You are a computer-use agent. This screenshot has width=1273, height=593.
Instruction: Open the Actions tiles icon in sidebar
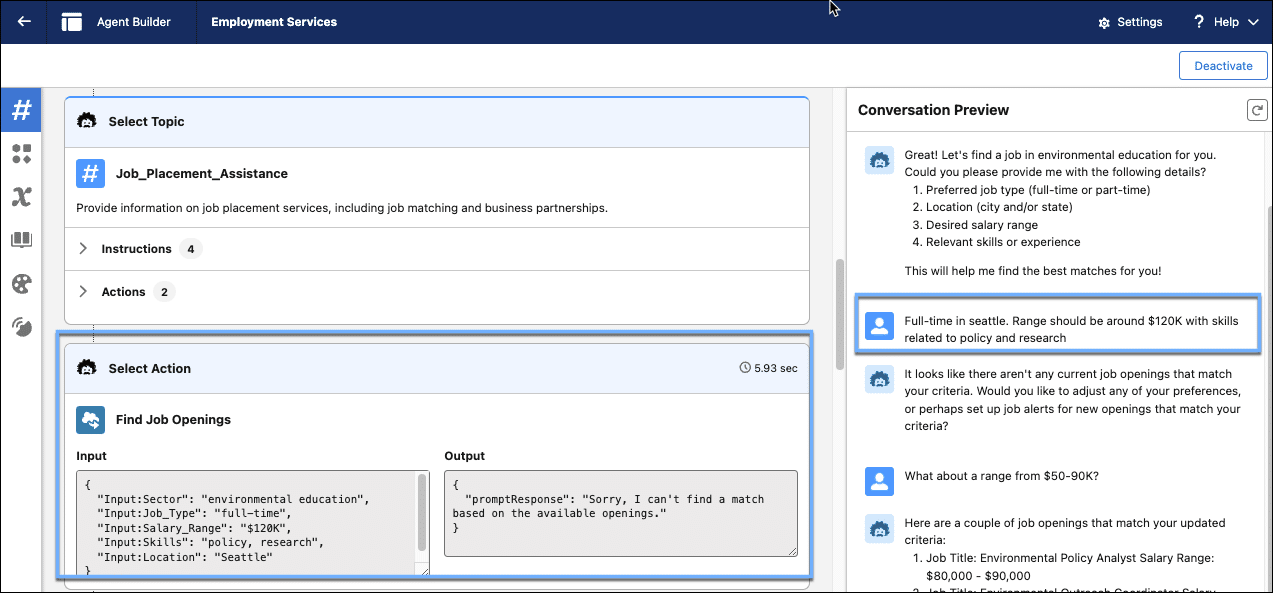coord(21,153)
